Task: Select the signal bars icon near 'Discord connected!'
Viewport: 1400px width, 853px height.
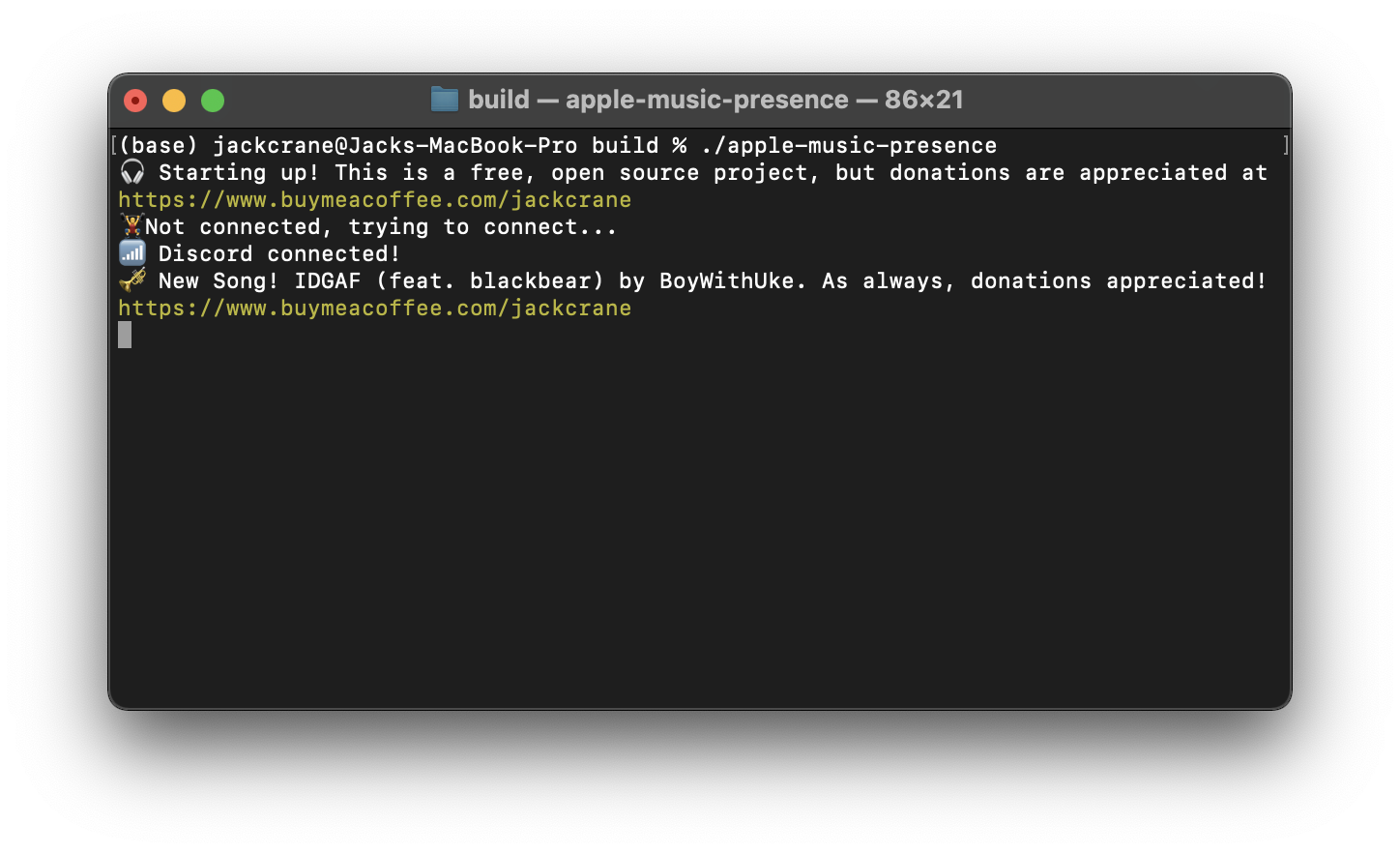Action: (131, 252)
